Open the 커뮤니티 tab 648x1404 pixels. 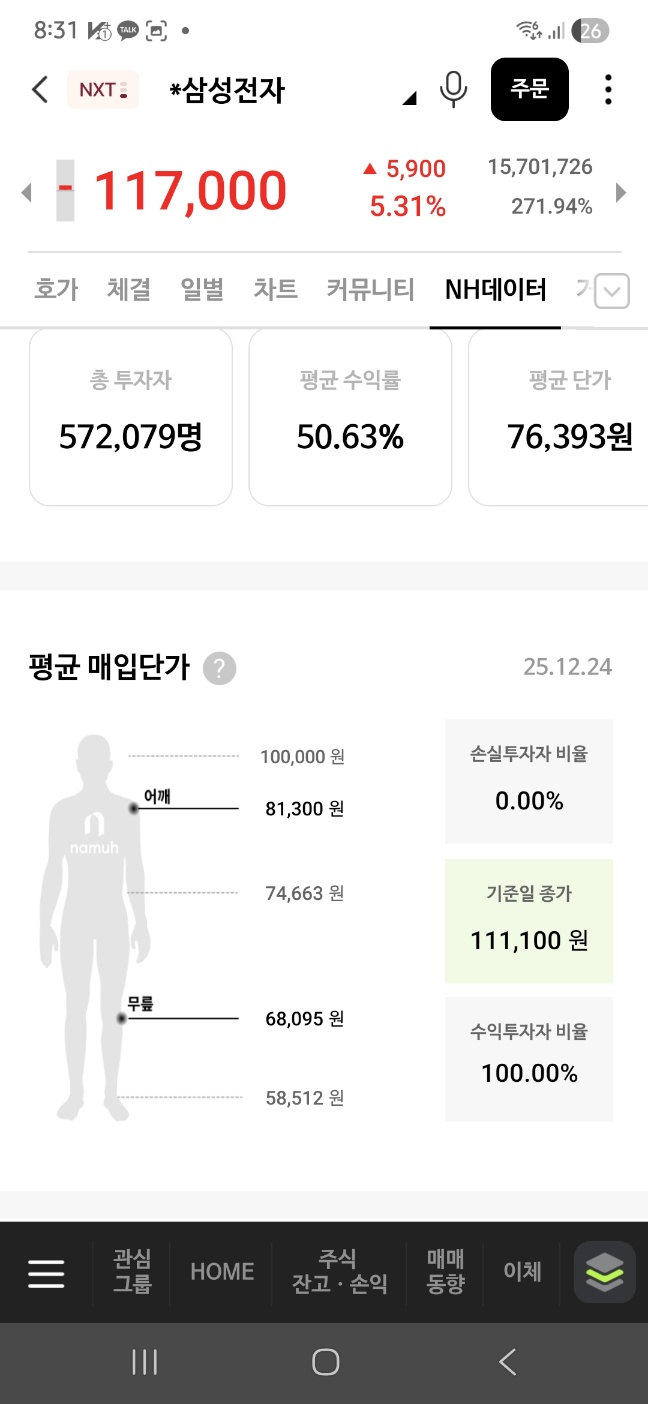pyautogui.click(x=370, y=290)
